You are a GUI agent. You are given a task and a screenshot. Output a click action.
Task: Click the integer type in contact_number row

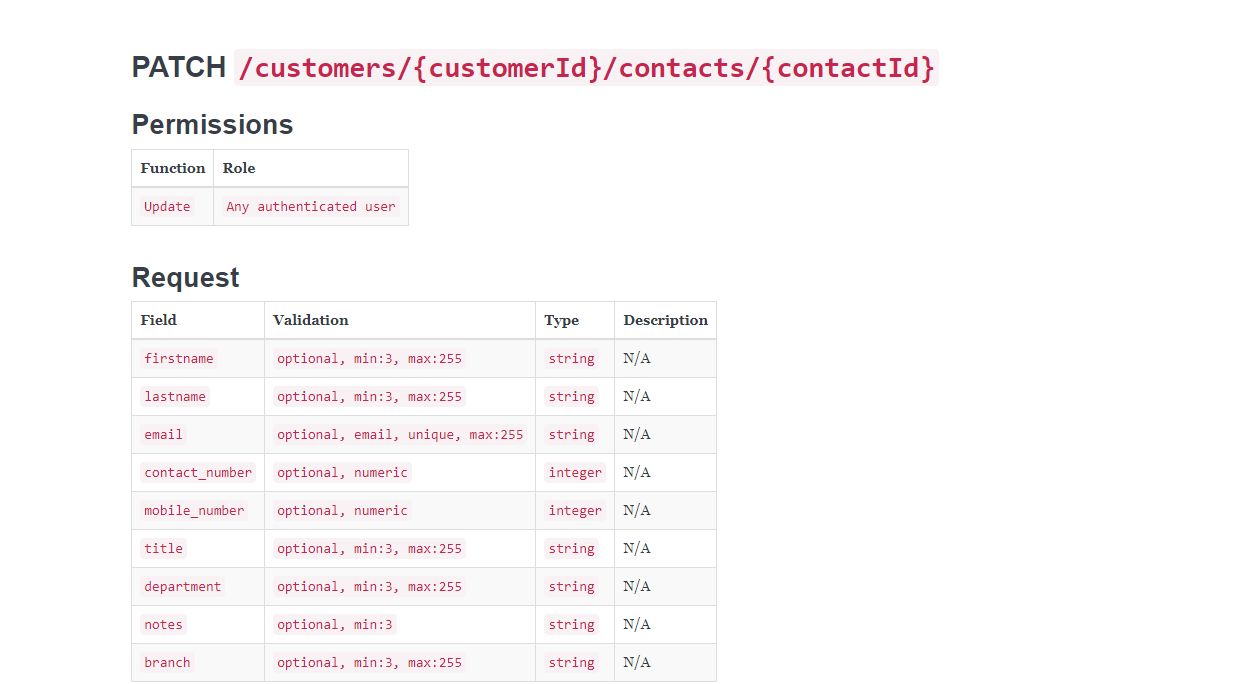pyautogui.click(x=575, y=473)
